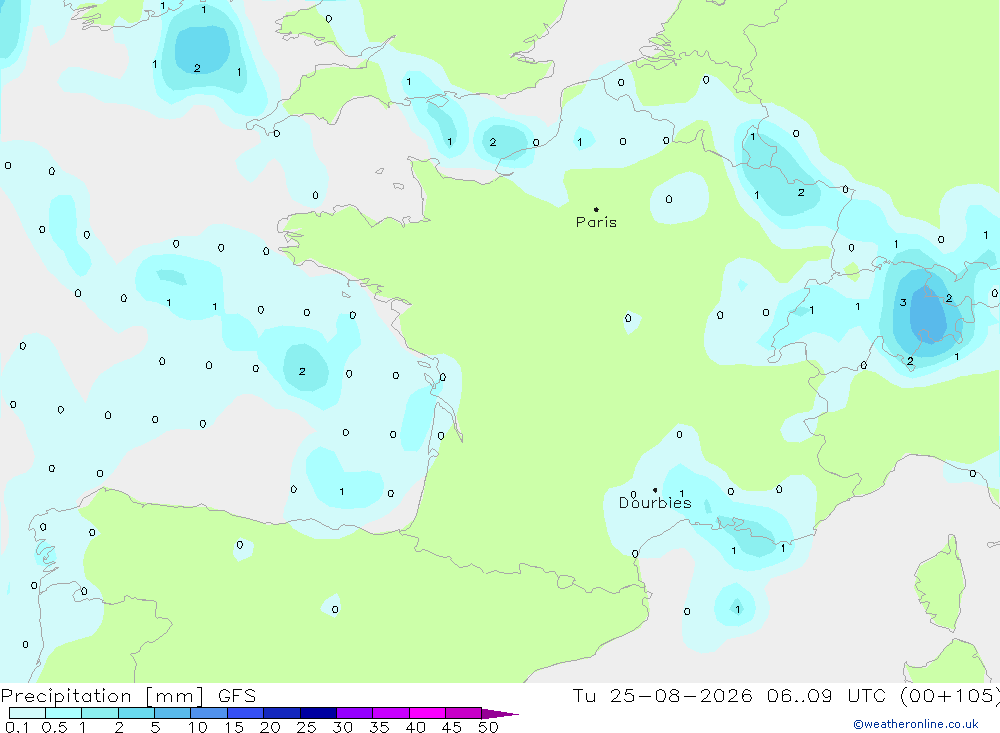Select the Dourbies location dot marker

pyautogui.click(x=655, y=490)
